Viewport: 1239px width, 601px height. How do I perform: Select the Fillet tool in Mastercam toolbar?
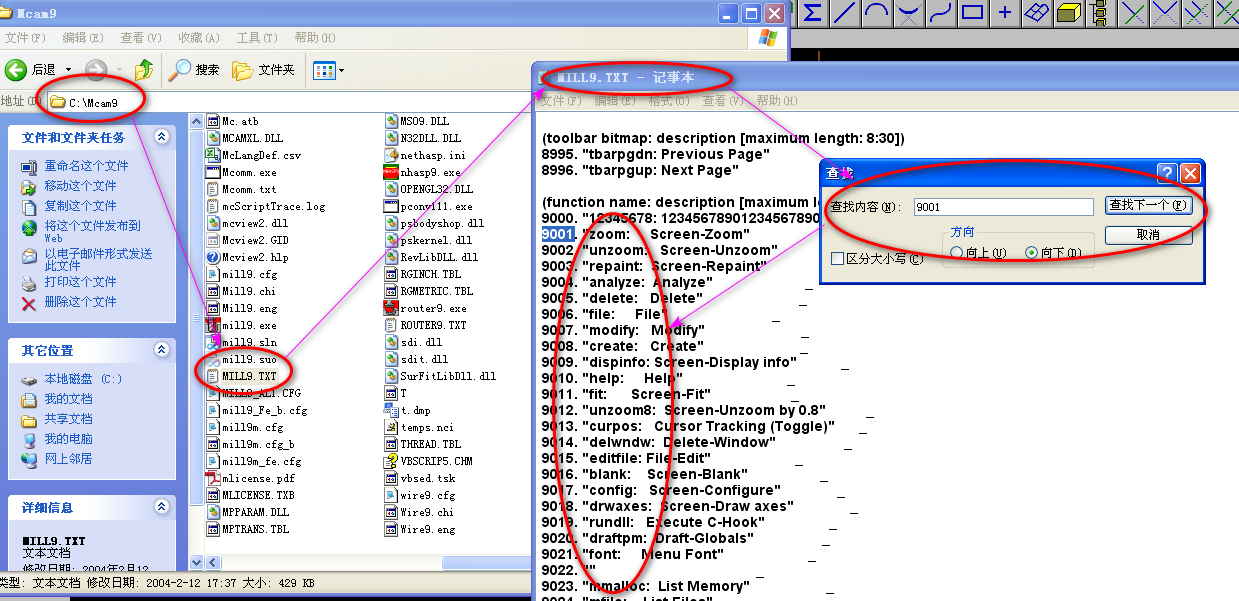[x=909, y=13]
